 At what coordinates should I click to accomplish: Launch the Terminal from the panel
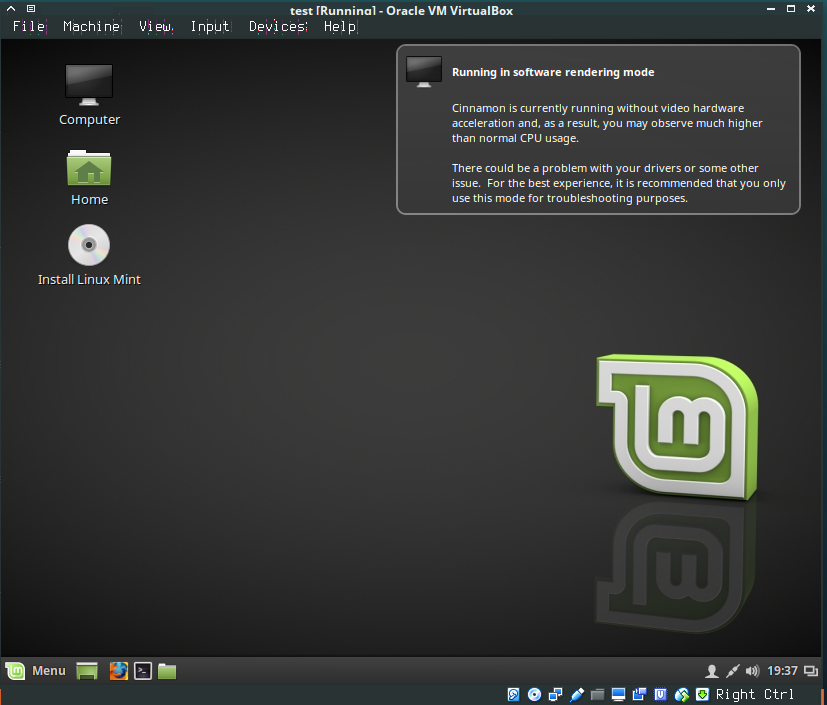(143, 671)
